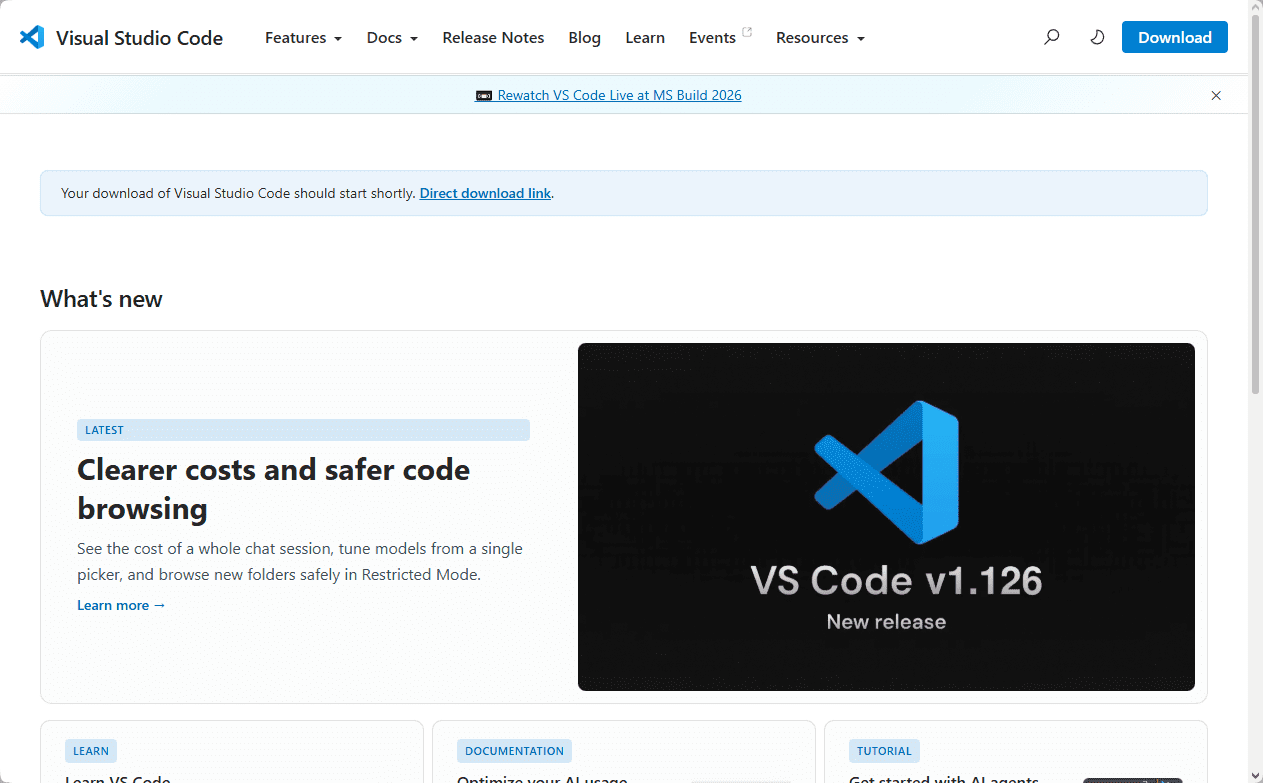Click the LEARN badge on bottom card
This screenshot has width=1263, height=783.
pos(91,751)
